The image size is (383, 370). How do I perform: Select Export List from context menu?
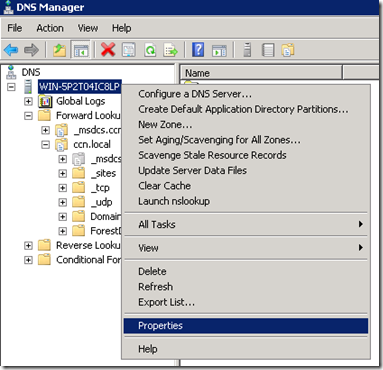coord(246,302)
